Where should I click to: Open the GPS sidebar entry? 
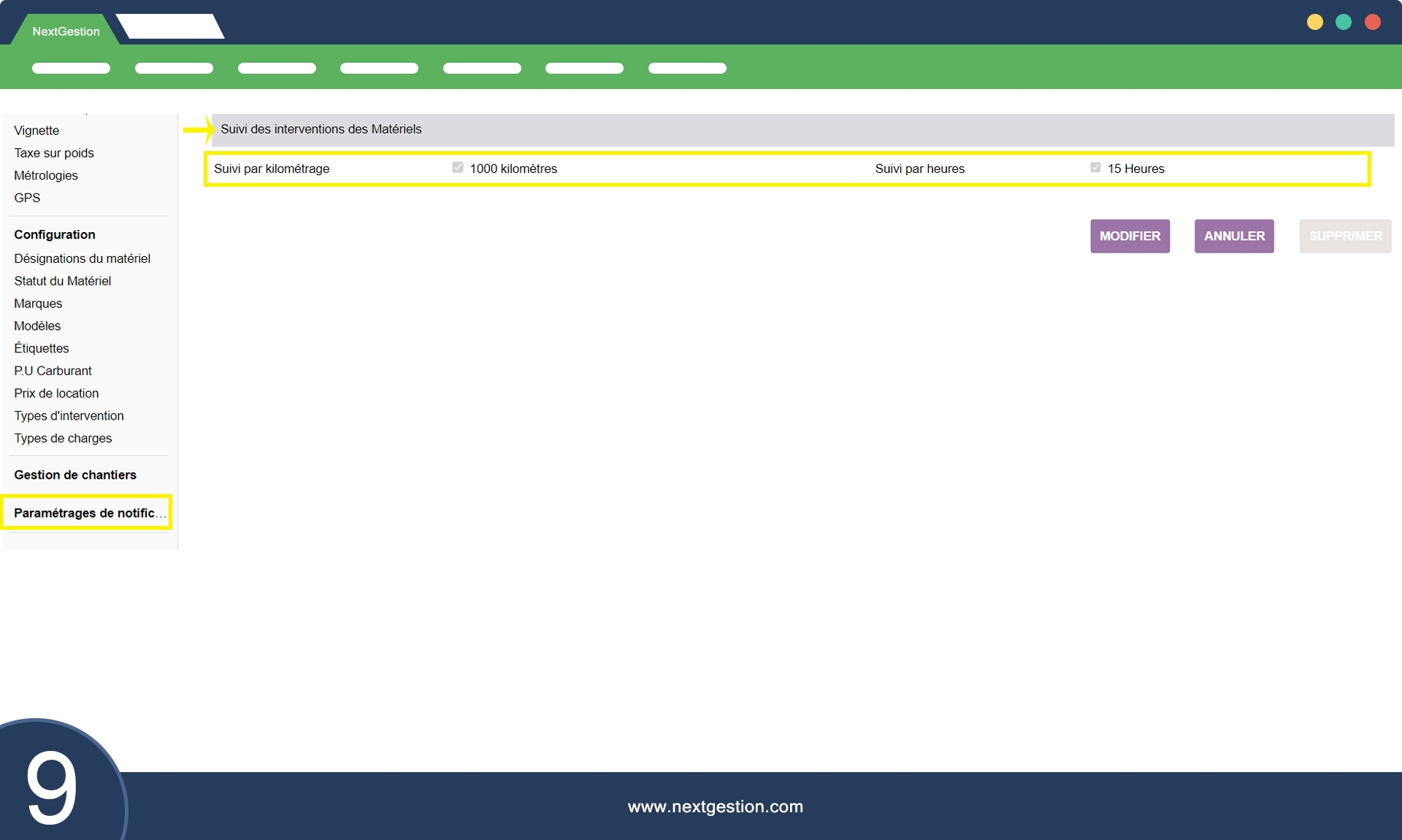click(27, 198)
